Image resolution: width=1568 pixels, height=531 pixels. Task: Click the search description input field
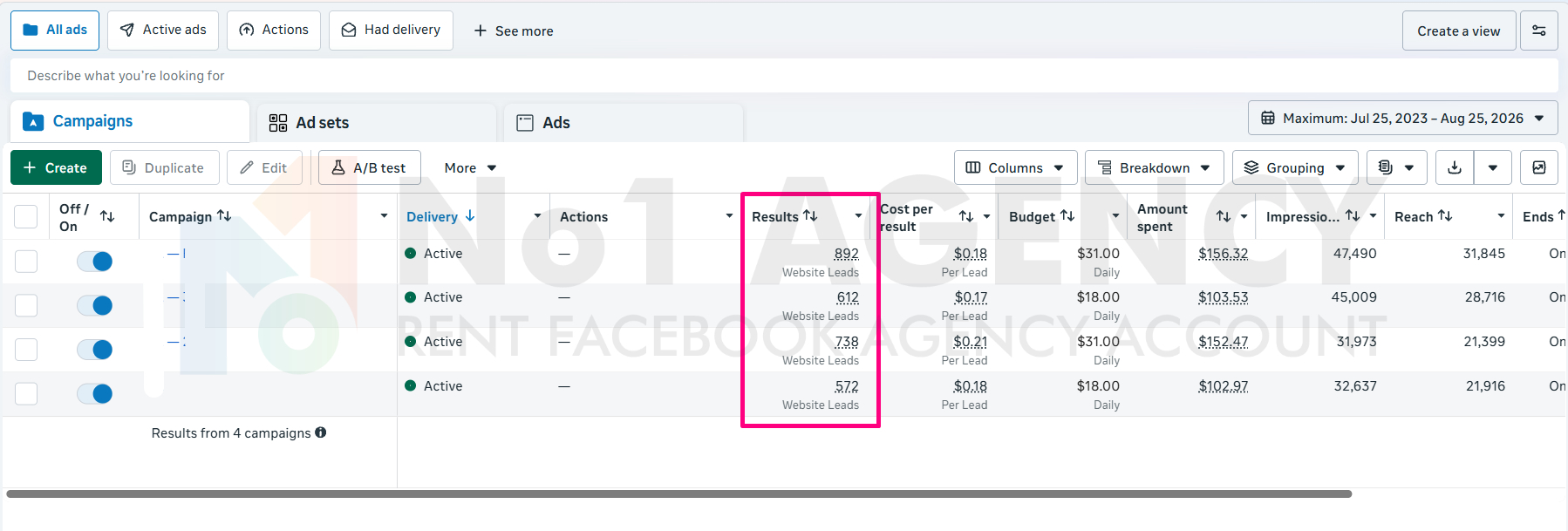[x=784, y=76]
